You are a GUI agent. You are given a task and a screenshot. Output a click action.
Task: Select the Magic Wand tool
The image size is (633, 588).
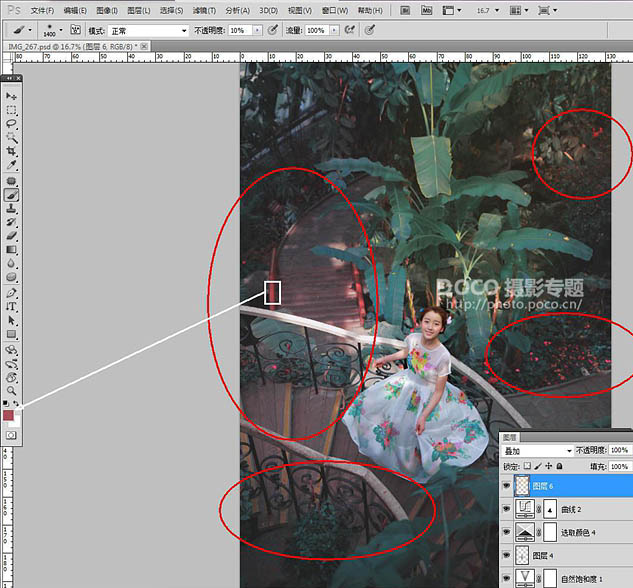pos(11,138)
